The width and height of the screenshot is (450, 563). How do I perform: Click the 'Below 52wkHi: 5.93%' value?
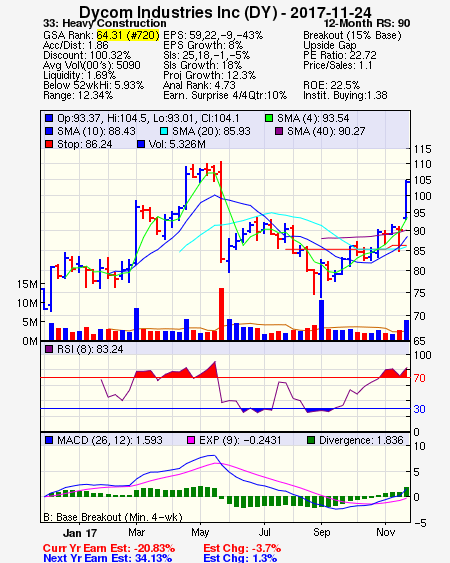(93, 85)
